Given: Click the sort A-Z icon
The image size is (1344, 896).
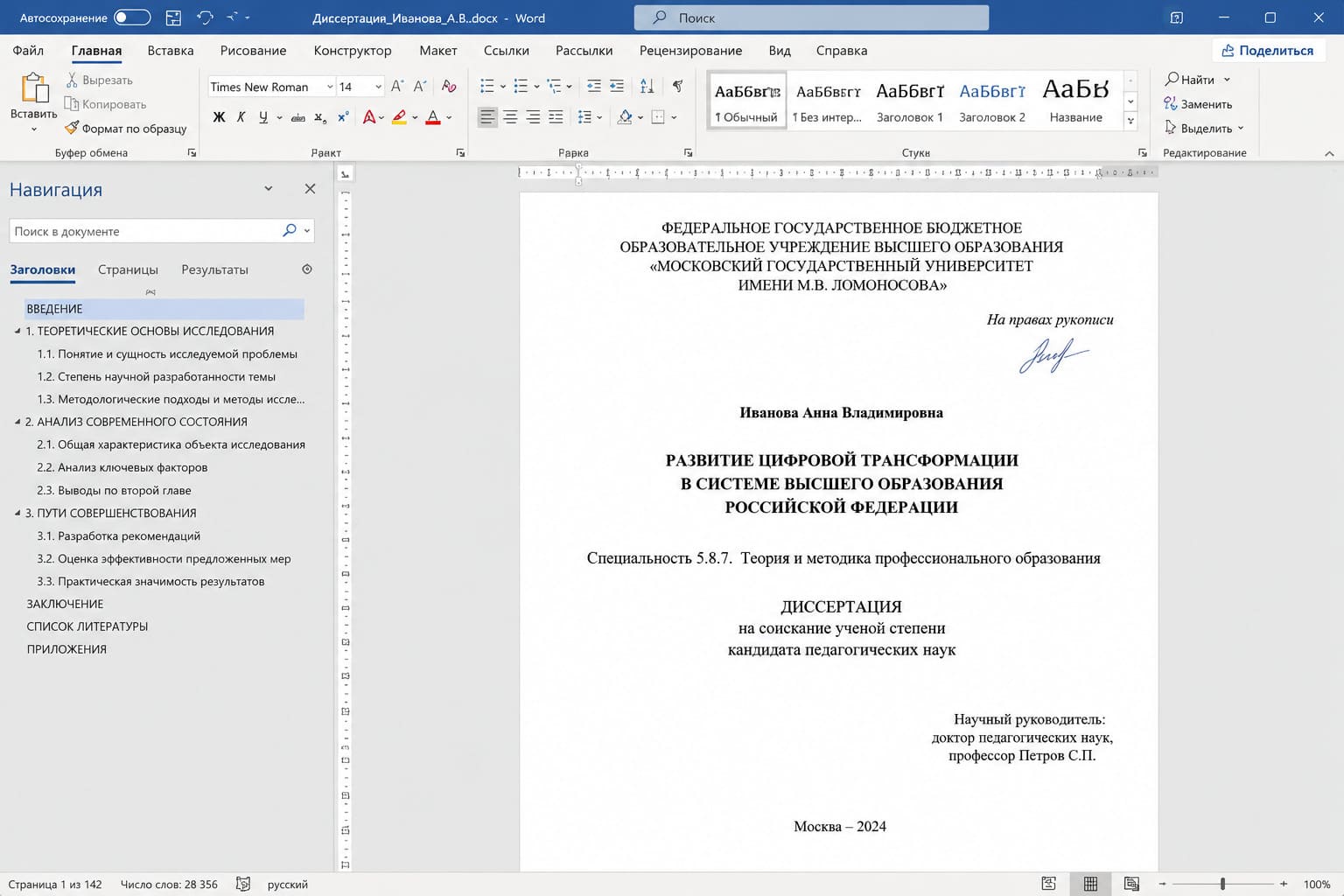Looking at the screenshot, I should [647, 86].
